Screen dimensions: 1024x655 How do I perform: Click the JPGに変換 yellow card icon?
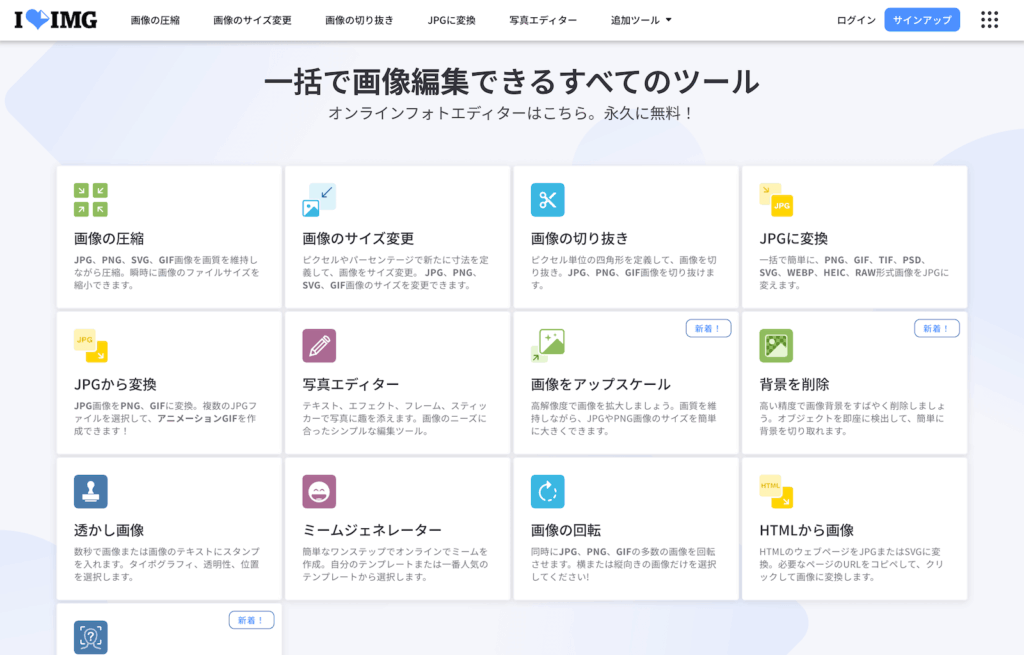coord(776,200)
